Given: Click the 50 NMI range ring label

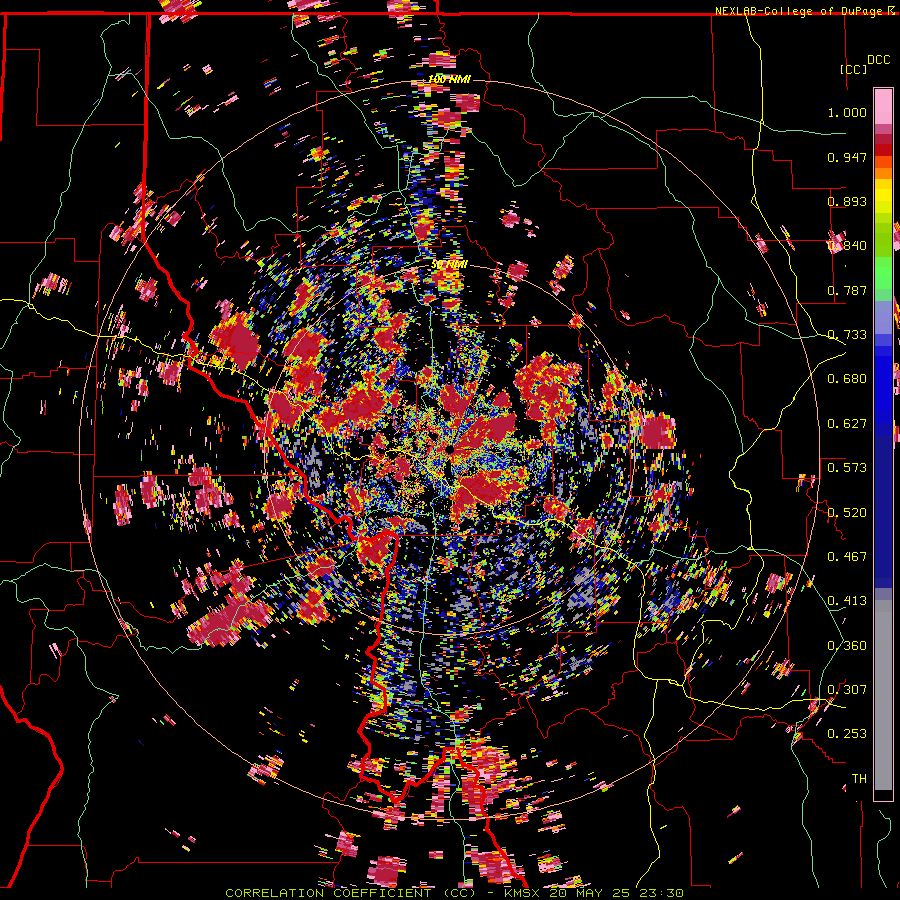Looking at the screenshot, I should point(449,265).
